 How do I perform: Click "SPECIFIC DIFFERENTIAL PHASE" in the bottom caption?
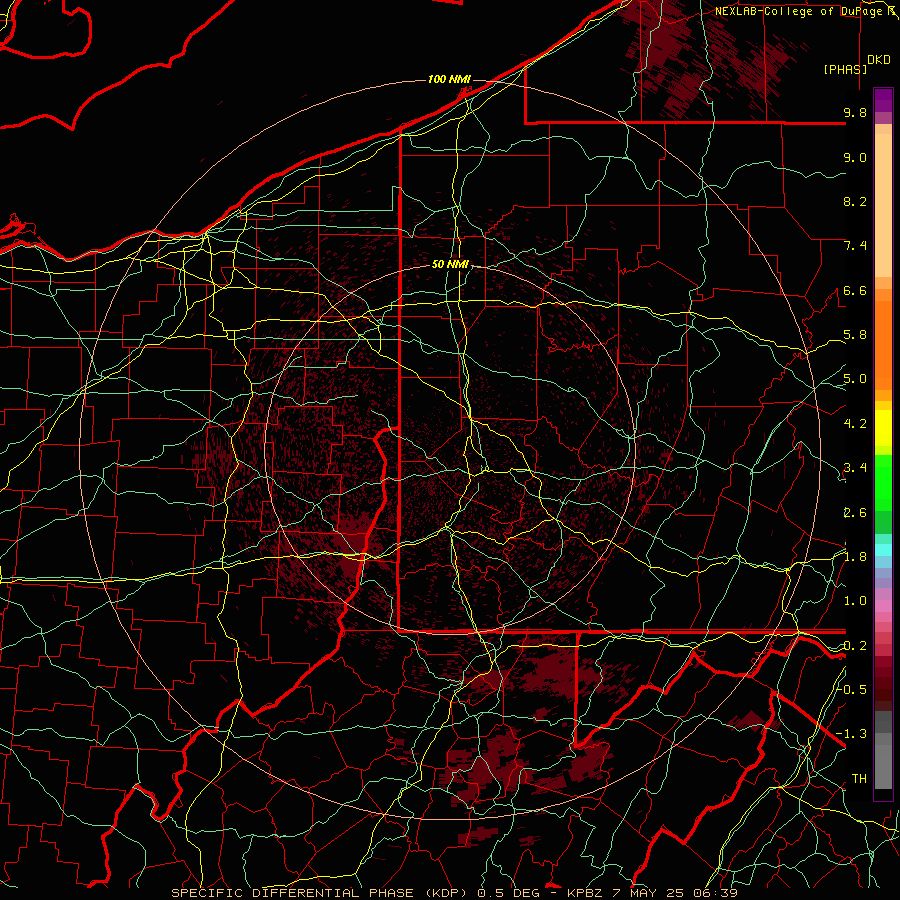coord(292,893)
